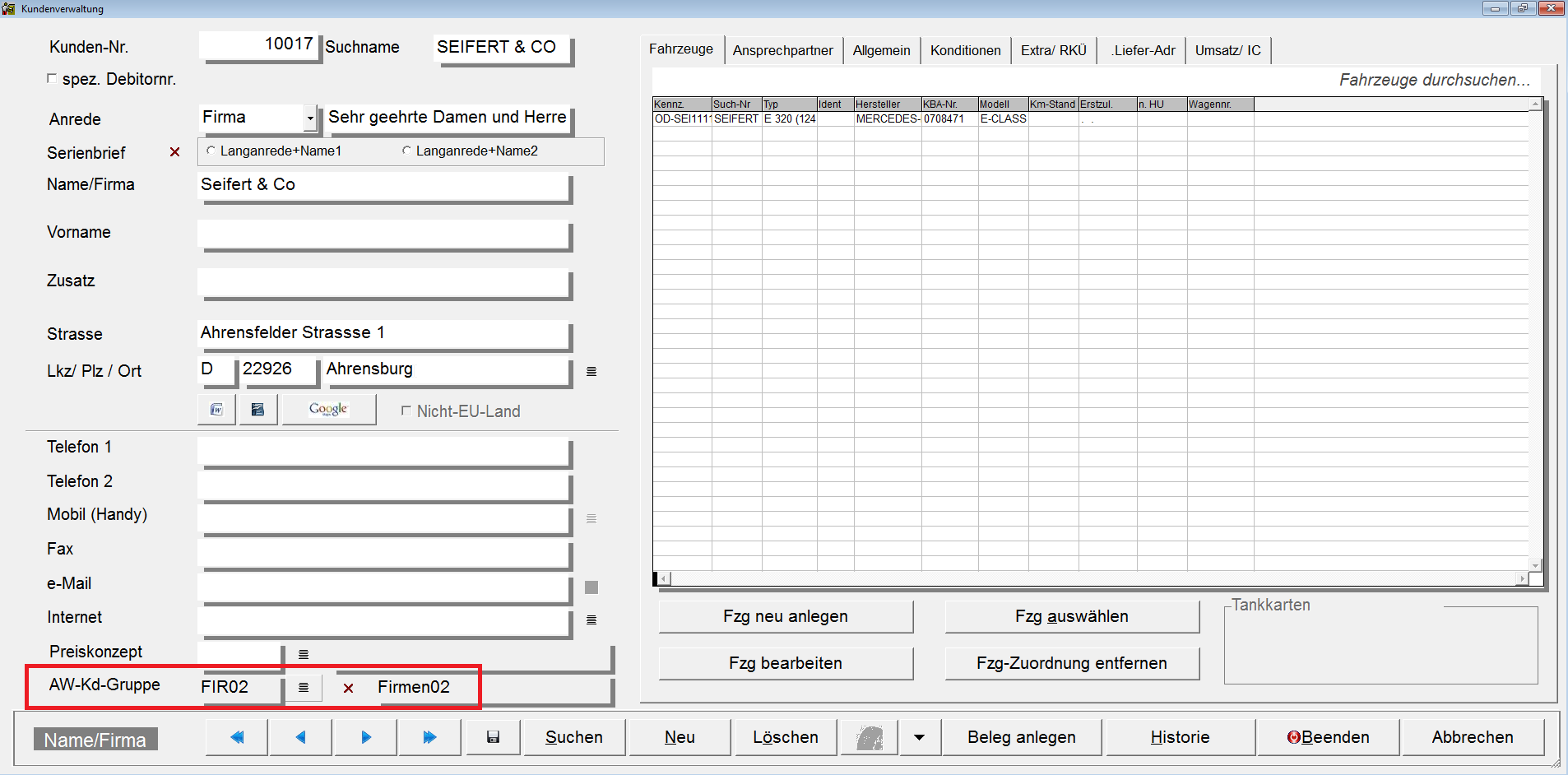1568x775 pixels.
Task: Open the Anrede dropdown showing Firma
Action: tap(309, 118)
